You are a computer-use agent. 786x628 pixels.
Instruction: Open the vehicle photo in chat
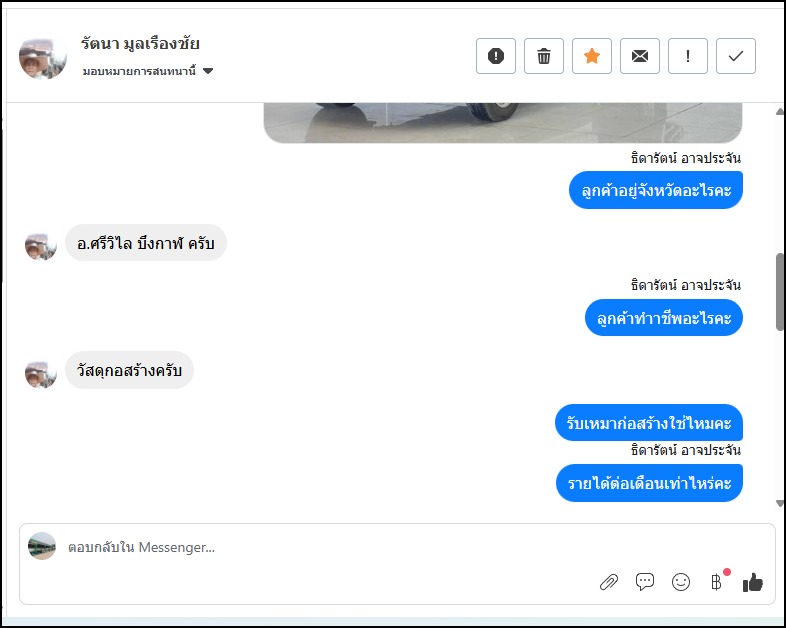tap(503, 123)
